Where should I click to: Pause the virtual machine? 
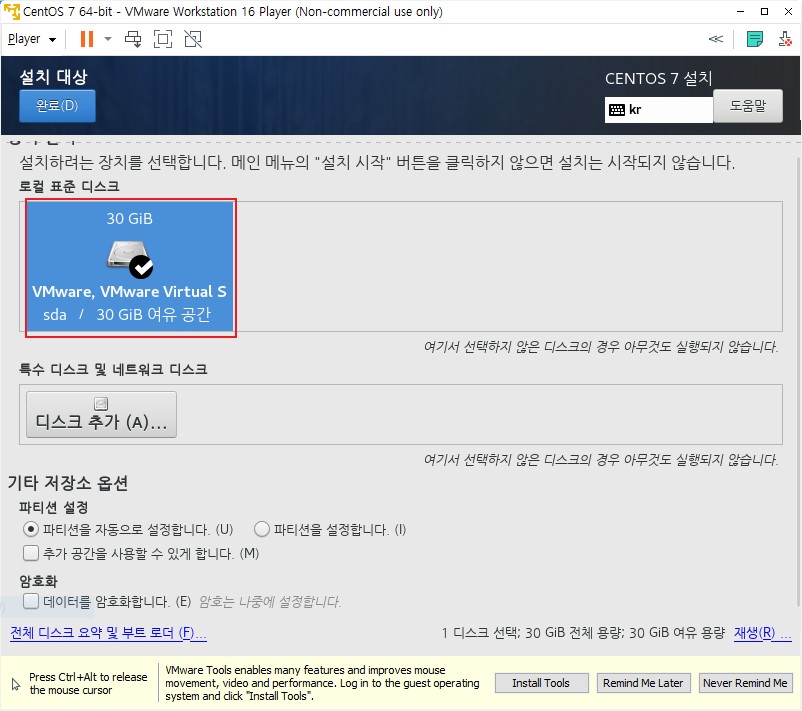(x=87, y=39)
